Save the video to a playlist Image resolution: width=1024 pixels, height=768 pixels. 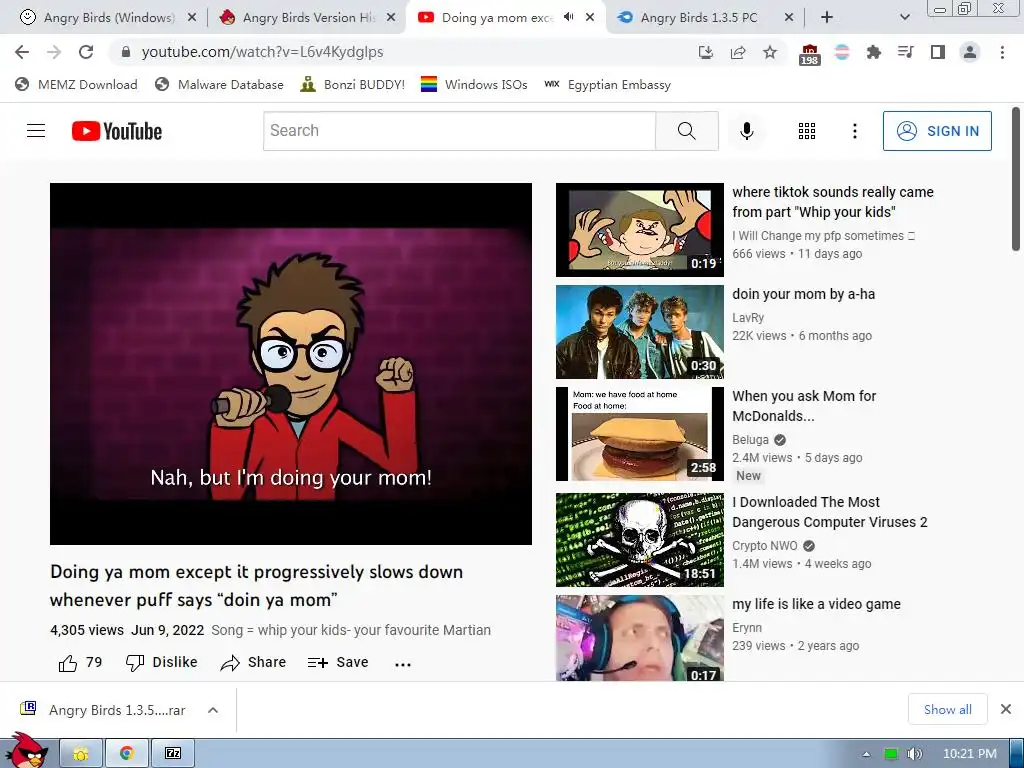click(x=338, y=663)
